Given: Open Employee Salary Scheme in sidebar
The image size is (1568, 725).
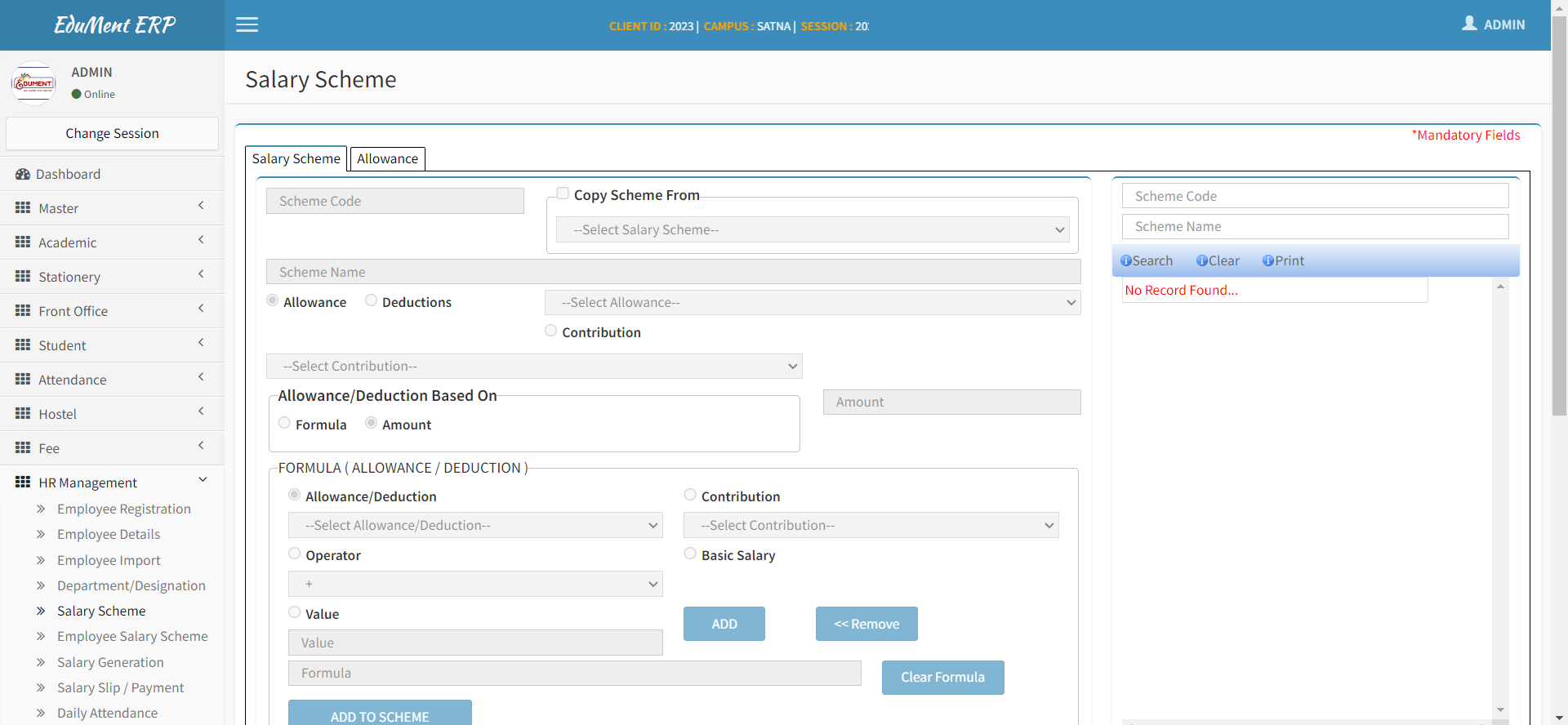Looking at the screenshot, I should pos(132,636).
